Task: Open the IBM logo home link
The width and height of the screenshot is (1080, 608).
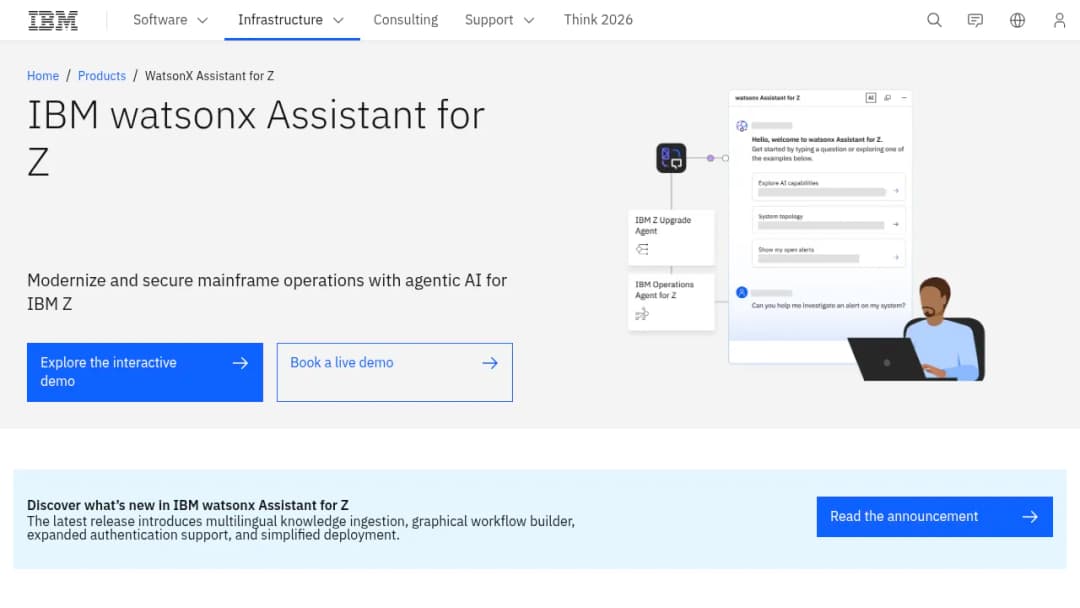Action: pos(53,20)
